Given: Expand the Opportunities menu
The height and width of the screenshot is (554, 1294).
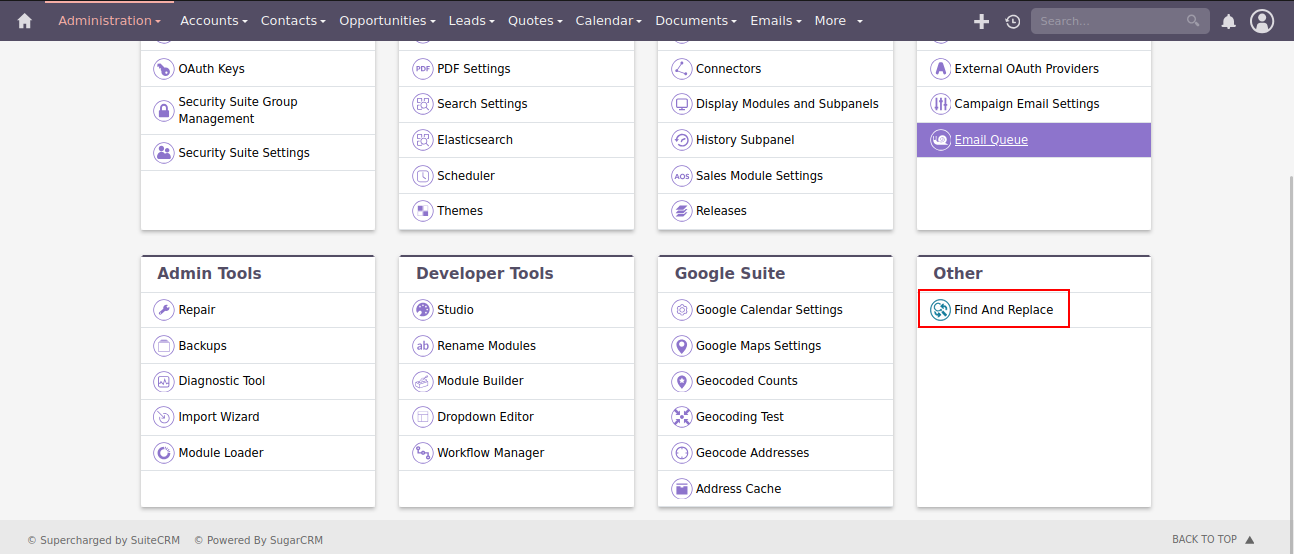Looking at the screenshot, I should tap(387, 21).
